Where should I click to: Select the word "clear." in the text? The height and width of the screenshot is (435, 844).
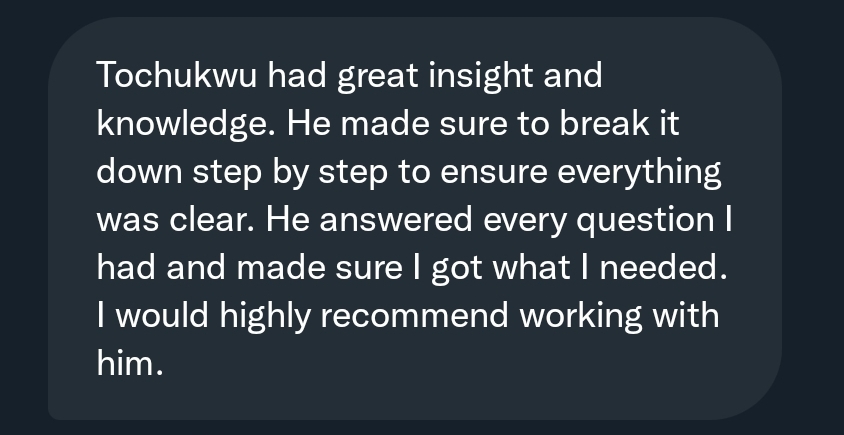[212, 220]
